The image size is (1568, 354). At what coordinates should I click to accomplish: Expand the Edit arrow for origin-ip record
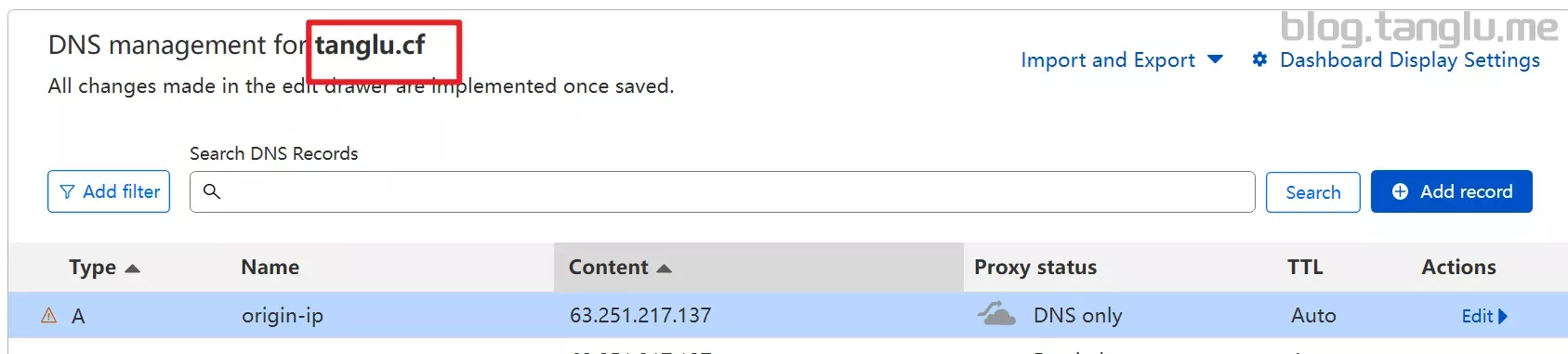coord(1503,316)
